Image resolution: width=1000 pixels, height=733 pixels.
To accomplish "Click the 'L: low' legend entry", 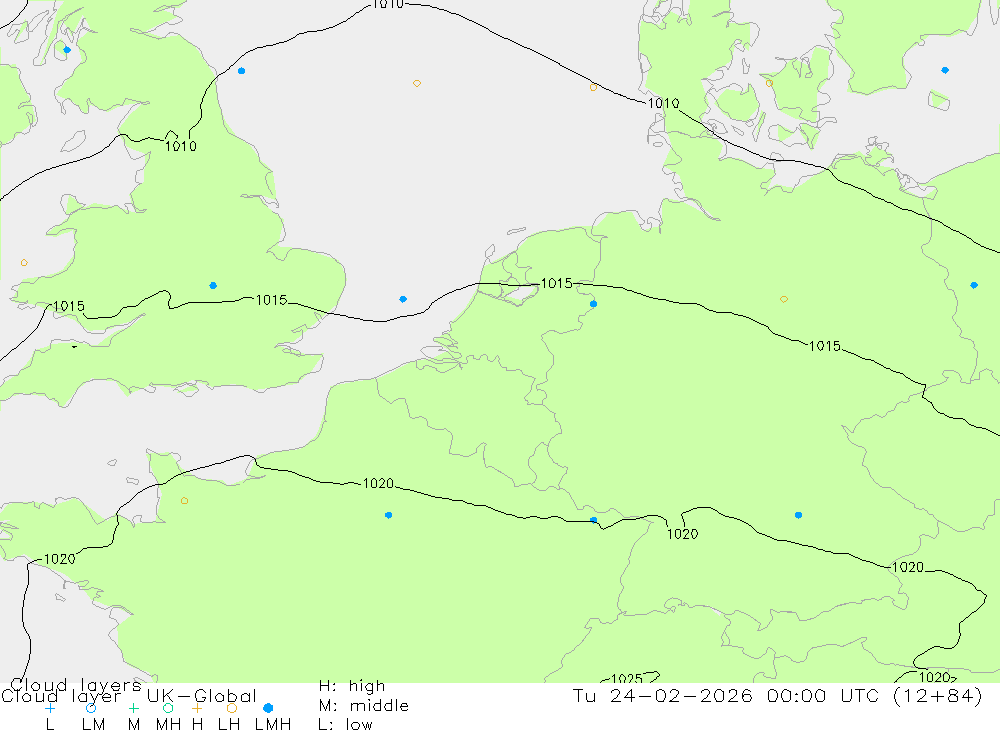I will pyautogui.click(x=345, y=725).
